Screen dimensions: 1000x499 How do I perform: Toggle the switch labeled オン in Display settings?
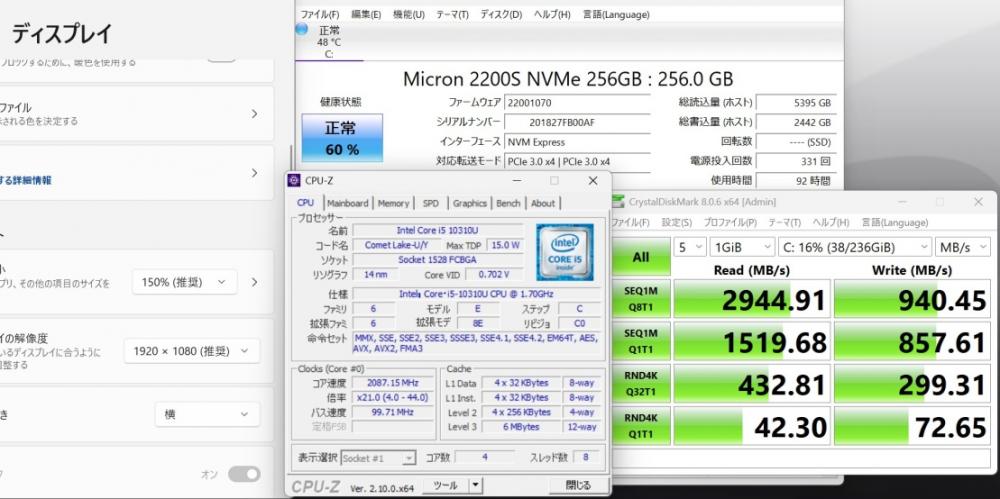(244, 474)
